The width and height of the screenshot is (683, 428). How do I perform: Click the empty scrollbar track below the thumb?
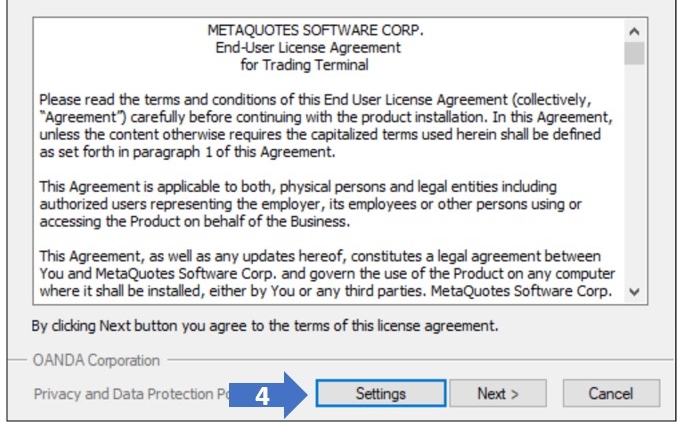pos(634,180)
